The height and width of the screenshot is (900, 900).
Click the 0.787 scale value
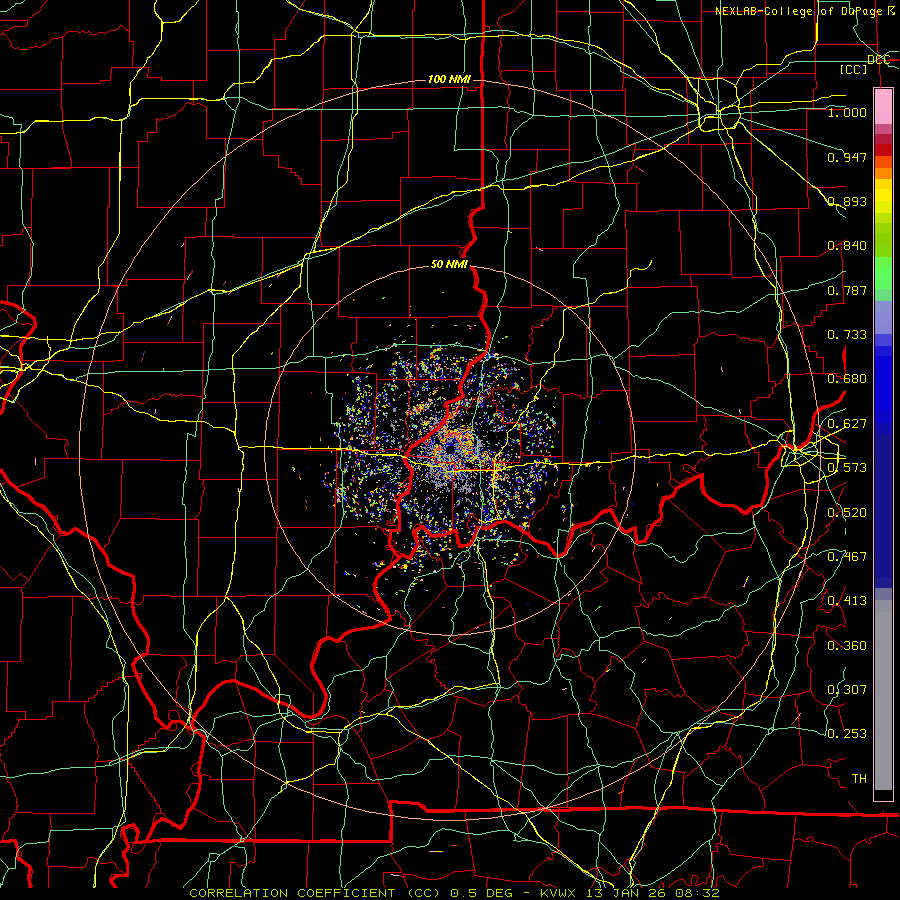847,290
